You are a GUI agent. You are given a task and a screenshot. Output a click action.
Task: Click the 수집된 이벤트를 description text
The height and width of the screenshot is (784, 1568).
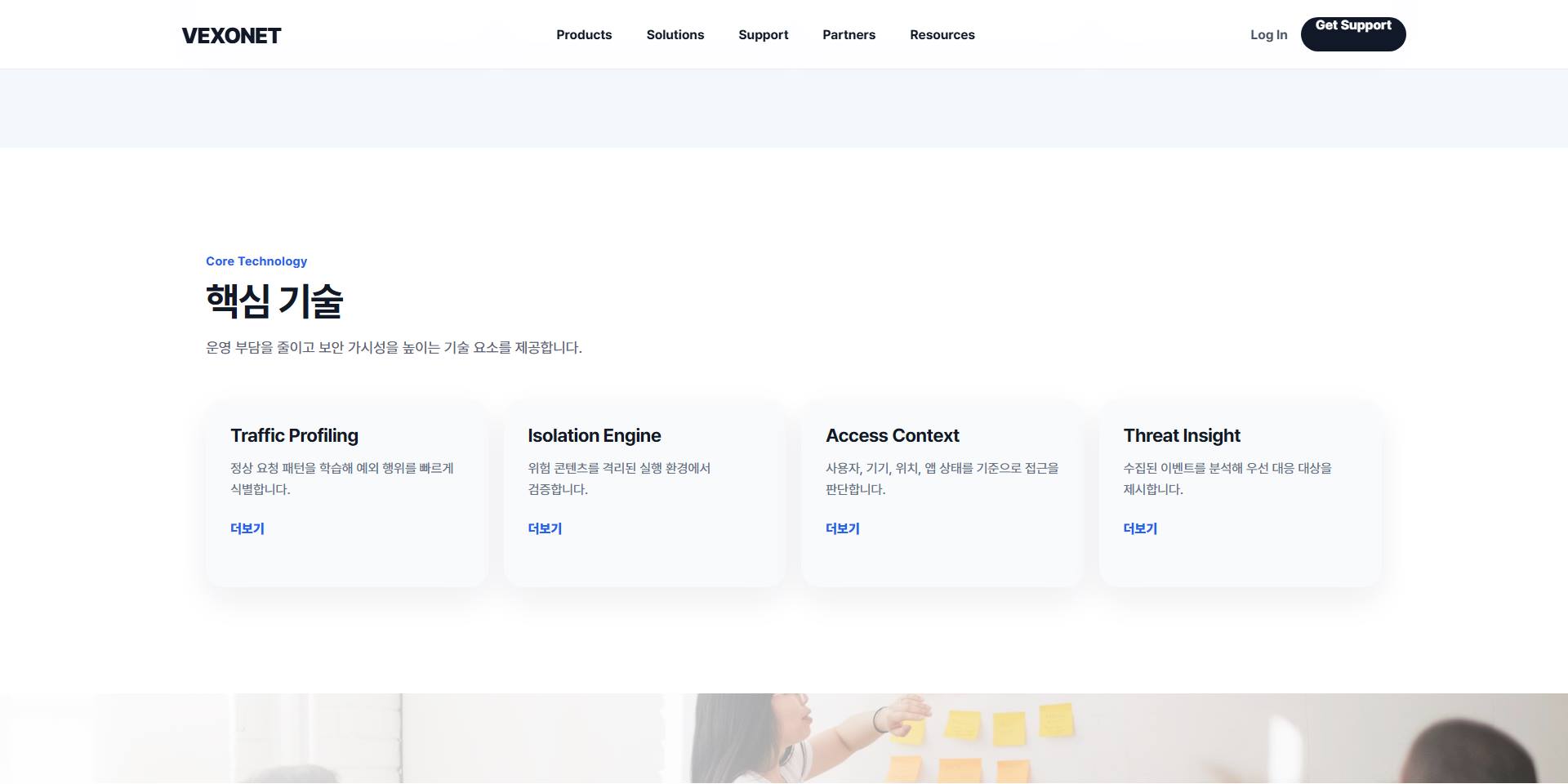pyautogui.click(x=1227, y=479)
